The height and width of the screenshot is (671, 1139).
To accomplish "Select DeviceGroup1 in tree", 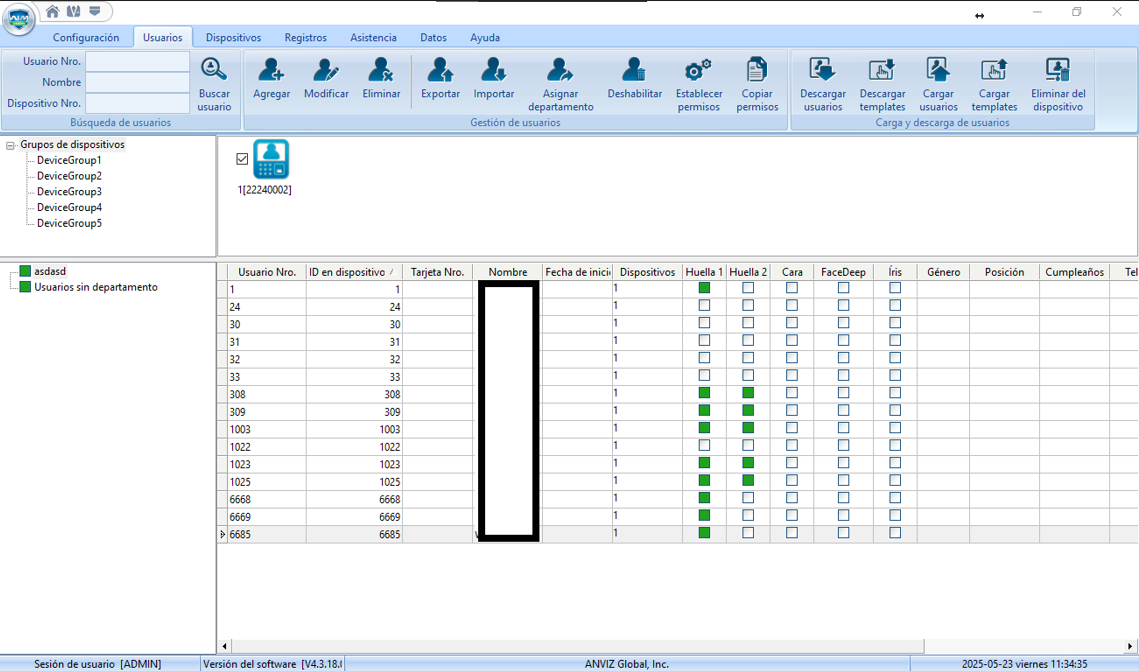I will pos(69,160).
